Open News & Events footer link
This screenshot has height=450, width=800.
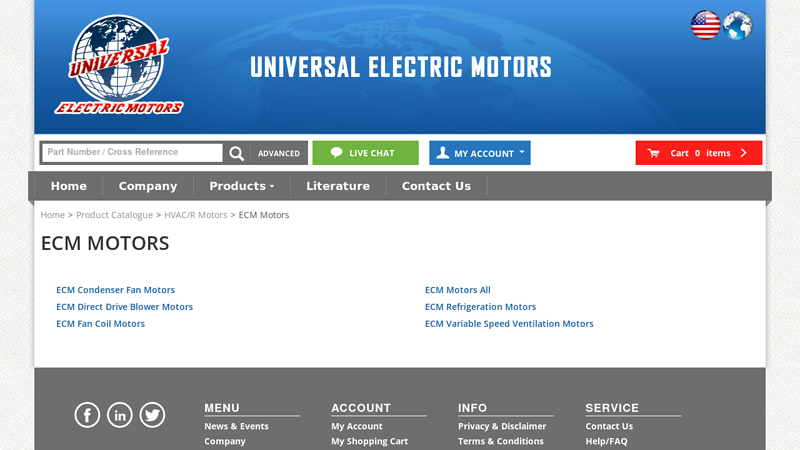click(x=236, y=426)
